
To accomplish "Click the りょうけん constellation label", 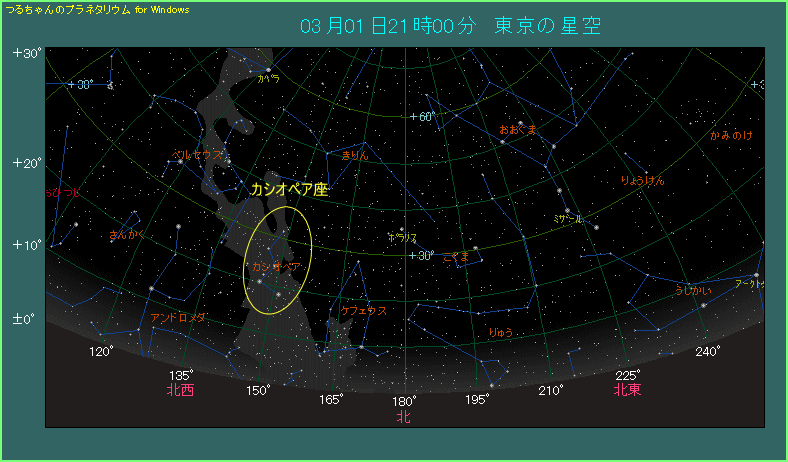I will pyautogui.click(x=642, y=180).
